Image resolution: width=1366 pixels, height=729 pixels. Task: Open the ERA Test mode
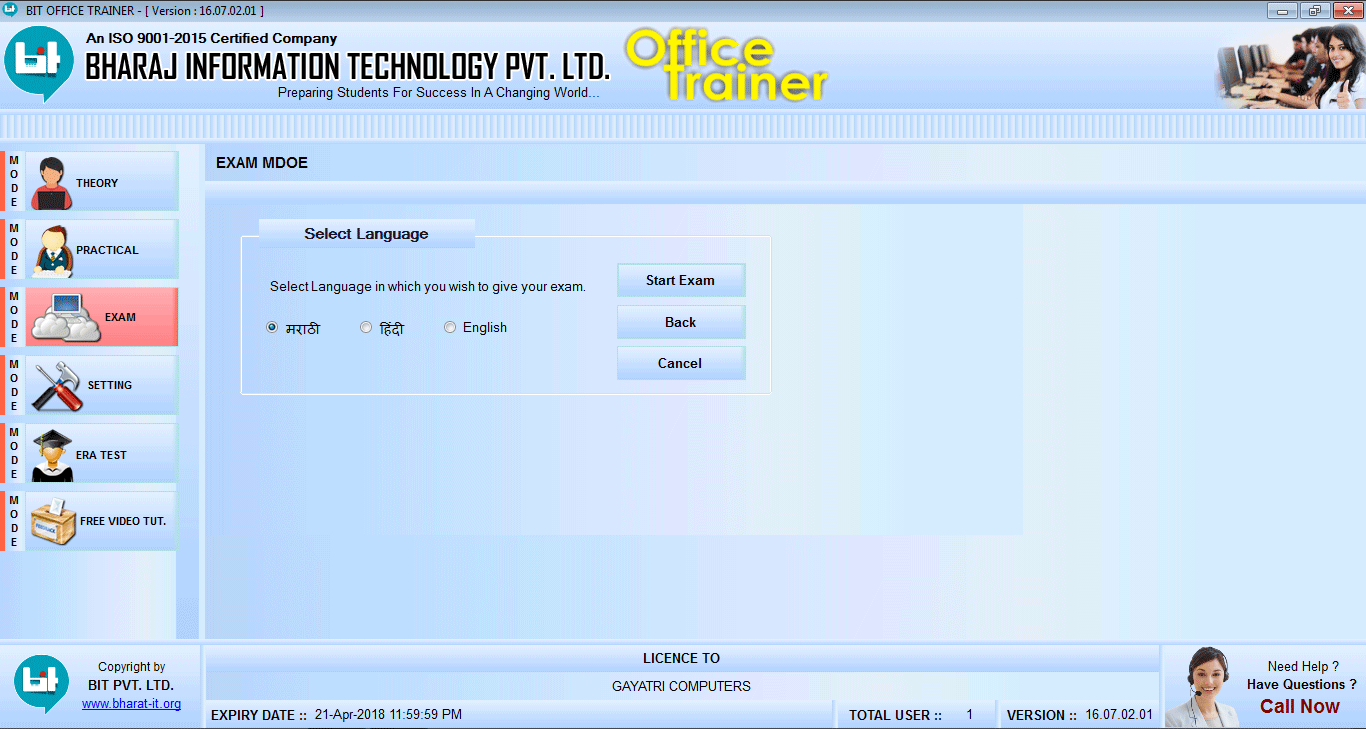(x=101, y=454)
